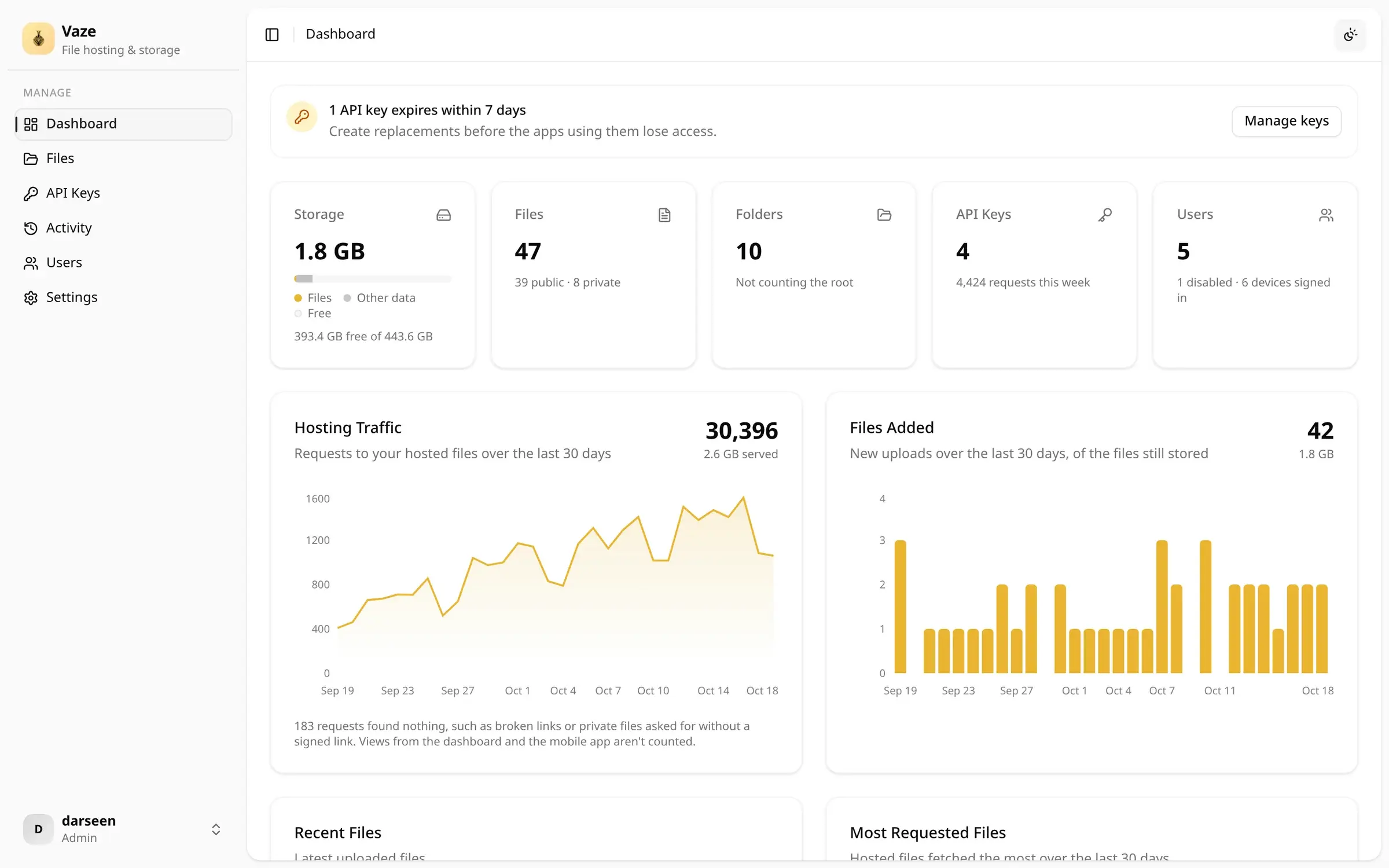Screen dimensions: 1389x868
Task: Click the folder icon on the Folders card
Action: pos(884,215)
